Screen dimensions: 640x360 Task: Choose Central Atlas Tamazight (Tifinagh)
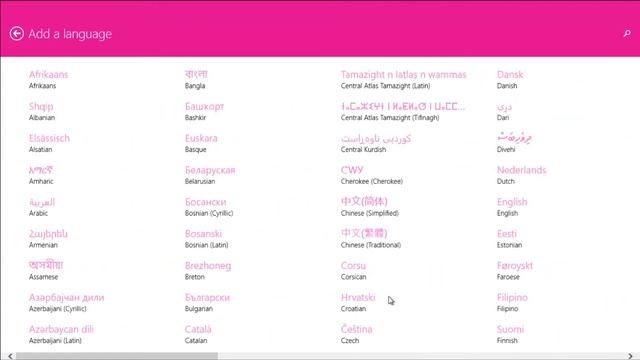[x=403, y=111]
